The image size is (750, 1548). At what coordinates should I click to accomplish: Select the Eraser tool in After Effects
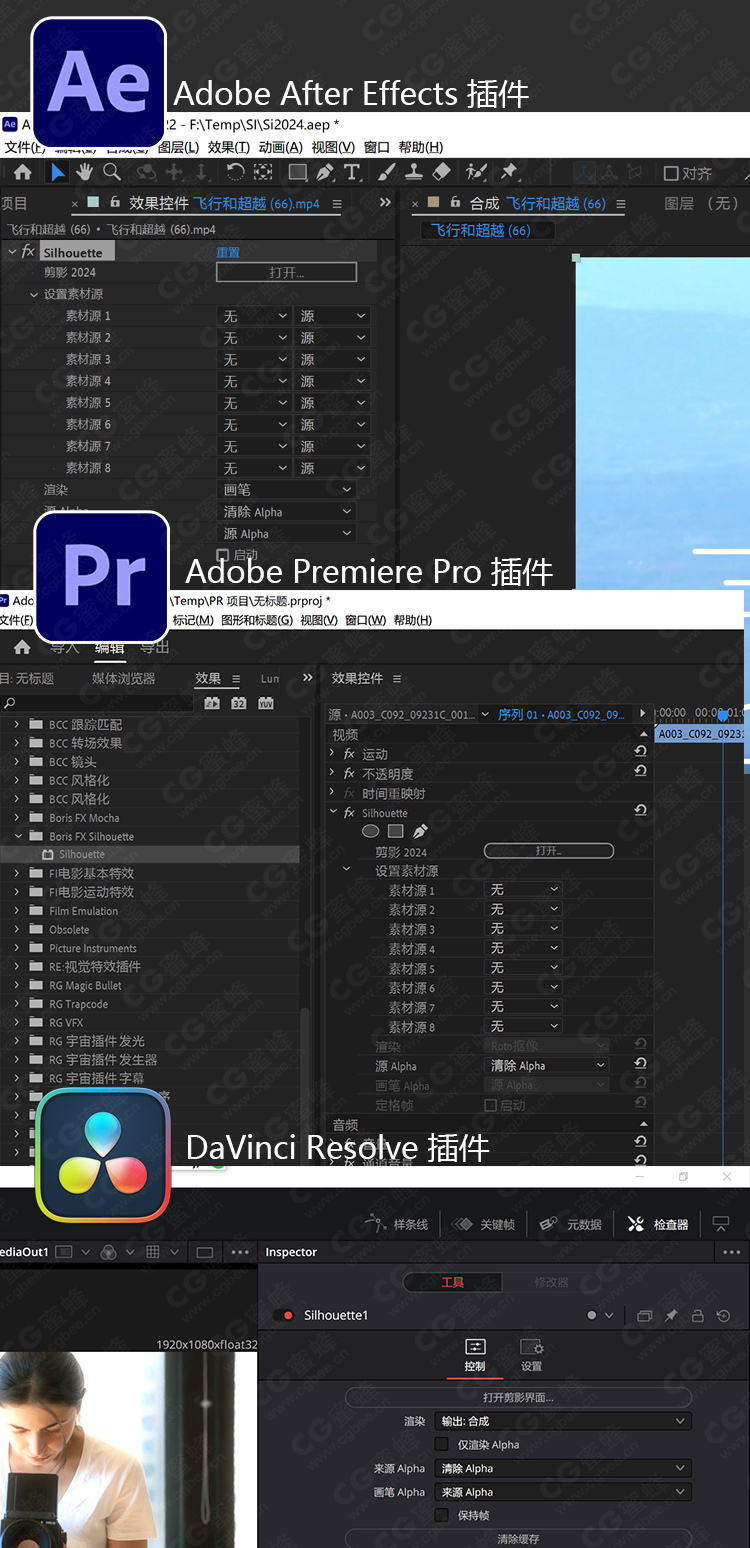point(442,172)
